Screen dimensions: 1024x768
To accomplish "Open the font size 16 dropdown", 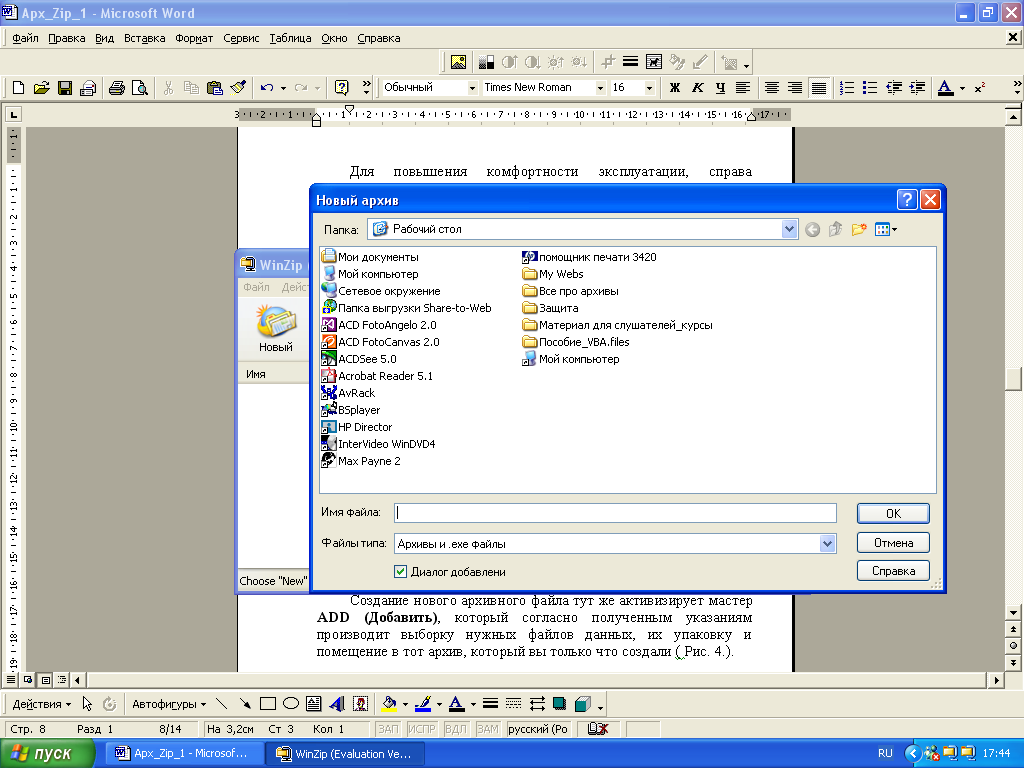I will coord(649,88).
